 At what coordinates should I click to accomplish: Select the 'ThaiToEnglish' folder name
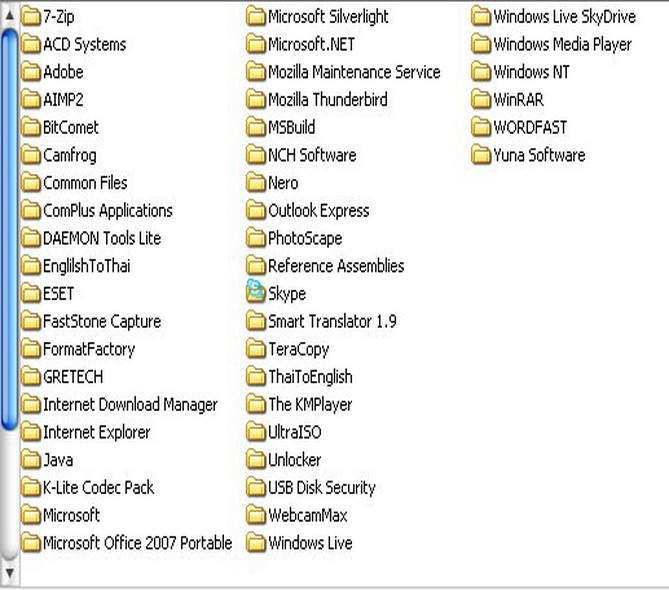310,377
